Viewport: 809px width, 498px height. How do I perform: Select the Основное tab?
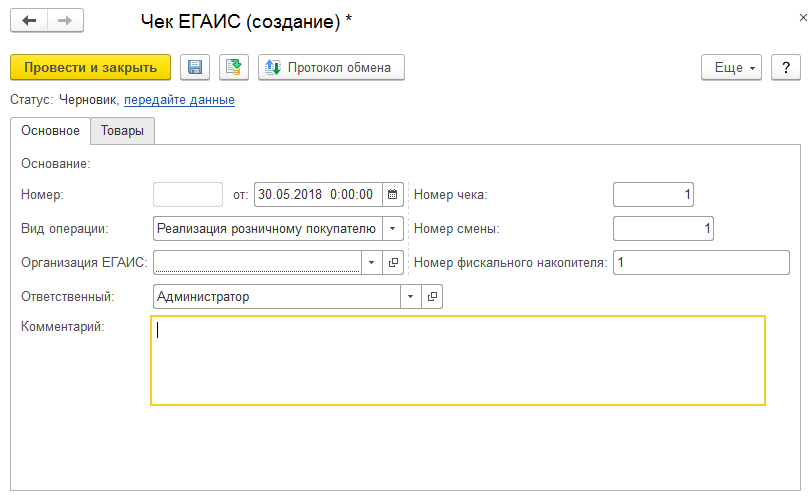coord(50,131)
